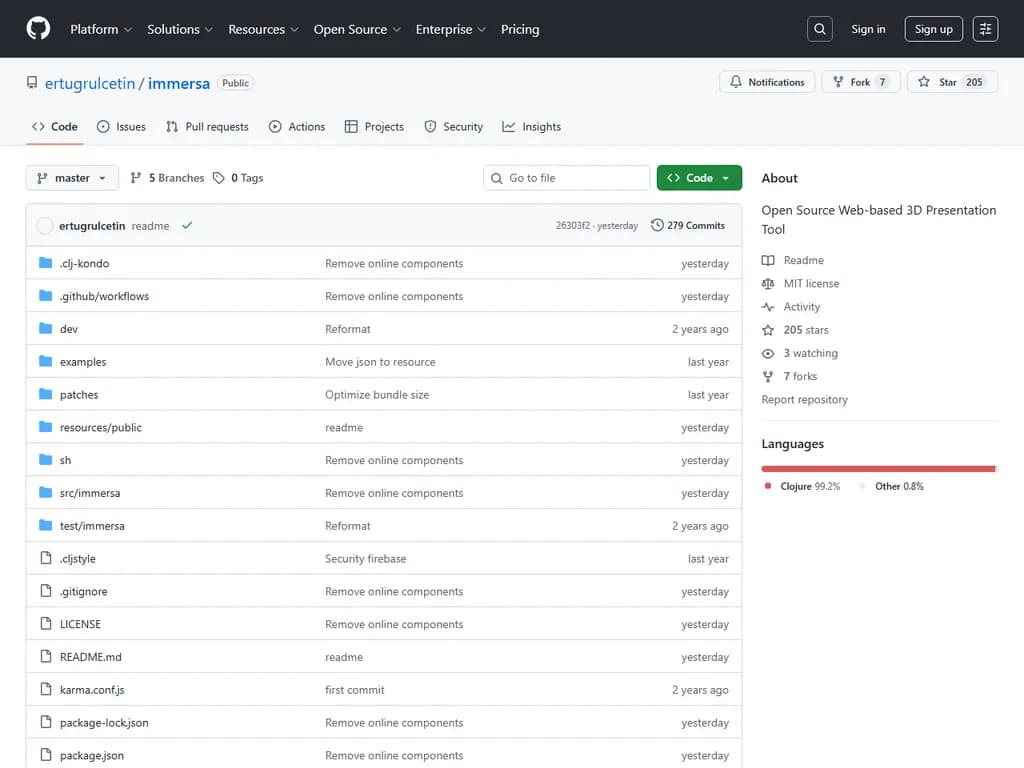
Task: Click the MIT license scale icon
Action: (x=768, y=284)
